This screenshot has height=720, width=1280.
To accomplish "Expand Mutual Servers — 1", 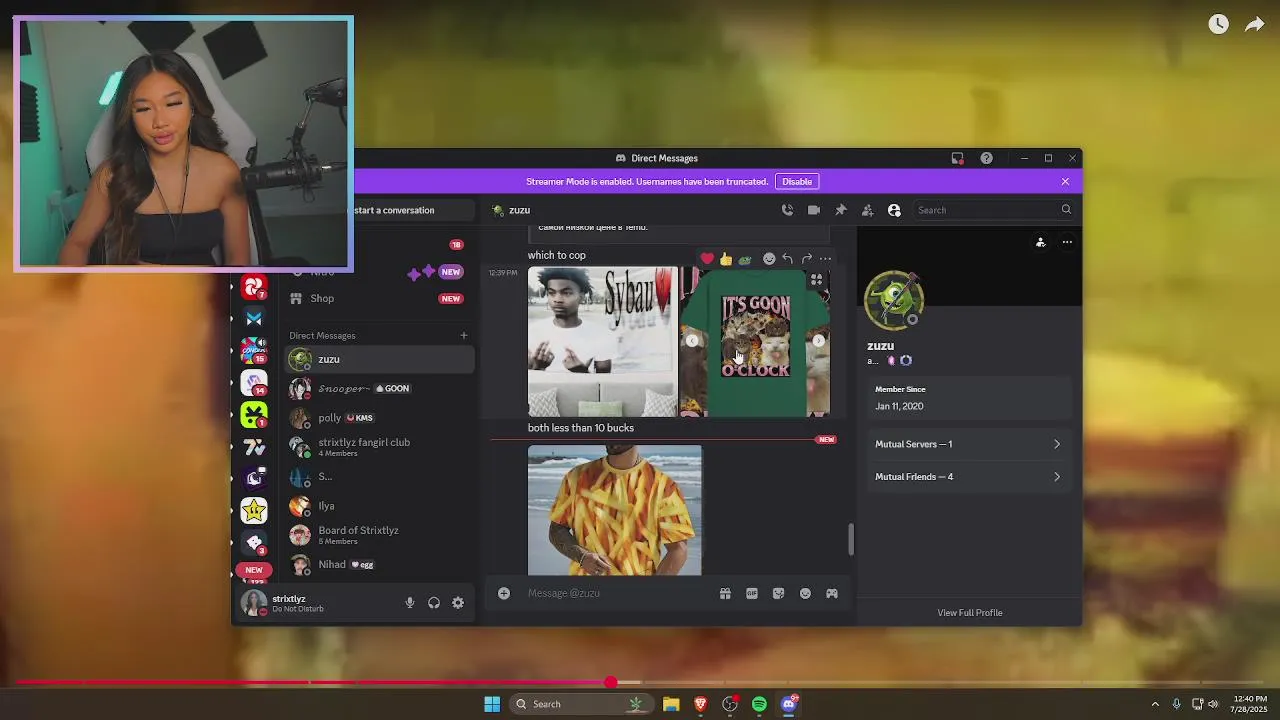I will (x=967, y=444).
